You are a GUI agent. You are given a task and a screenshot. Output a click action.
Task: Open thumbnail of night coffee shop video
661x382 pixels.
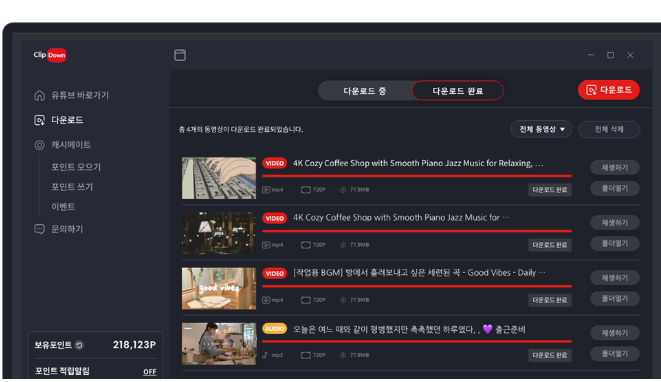[x=219, y=233]
